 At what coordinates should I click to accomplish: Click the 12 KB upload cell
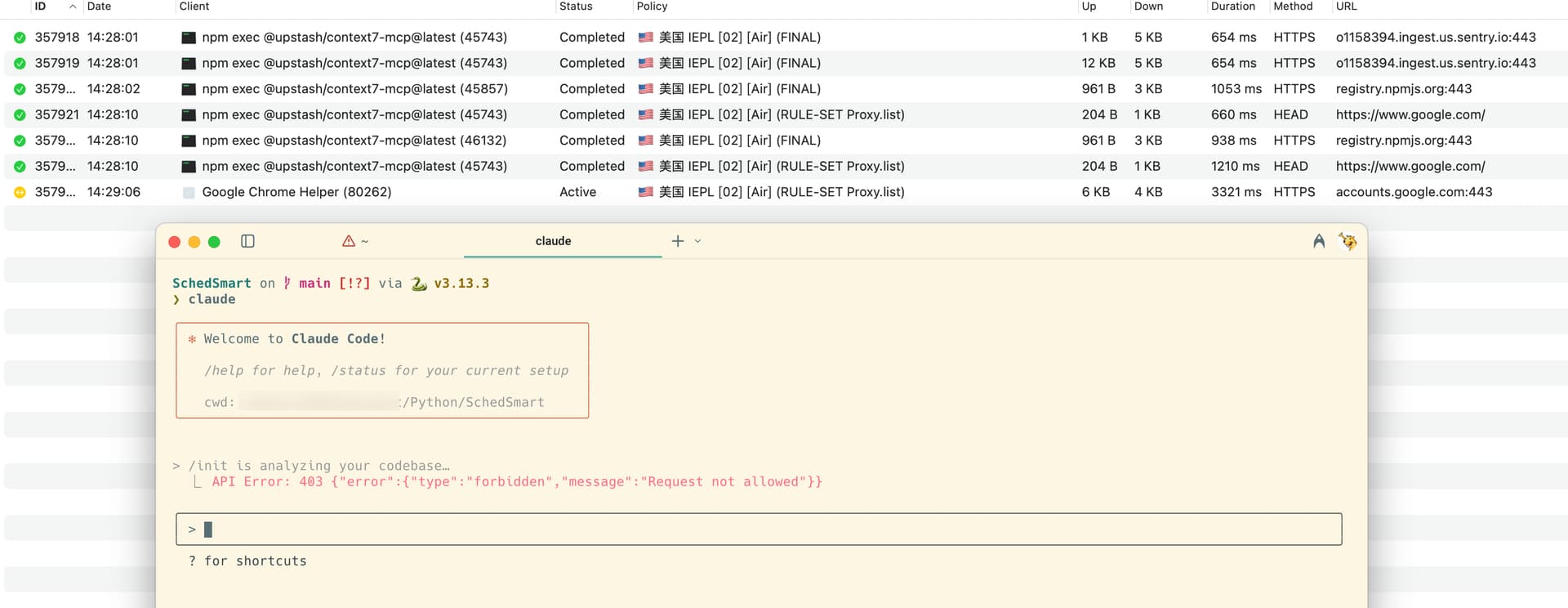click(1098, 63)
